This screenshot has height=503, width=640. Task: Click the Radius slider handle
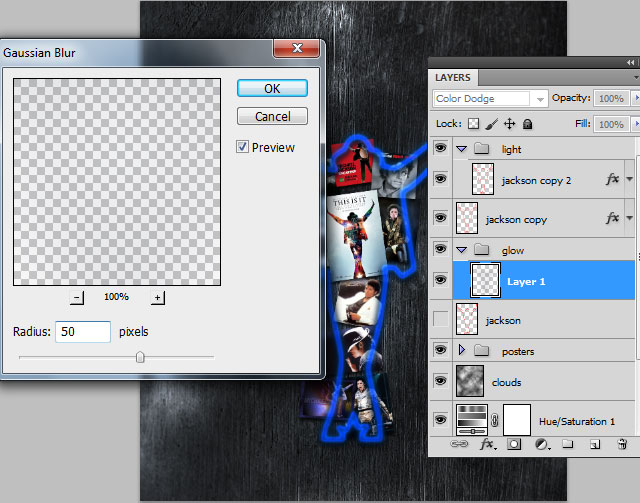coord(140,357)
